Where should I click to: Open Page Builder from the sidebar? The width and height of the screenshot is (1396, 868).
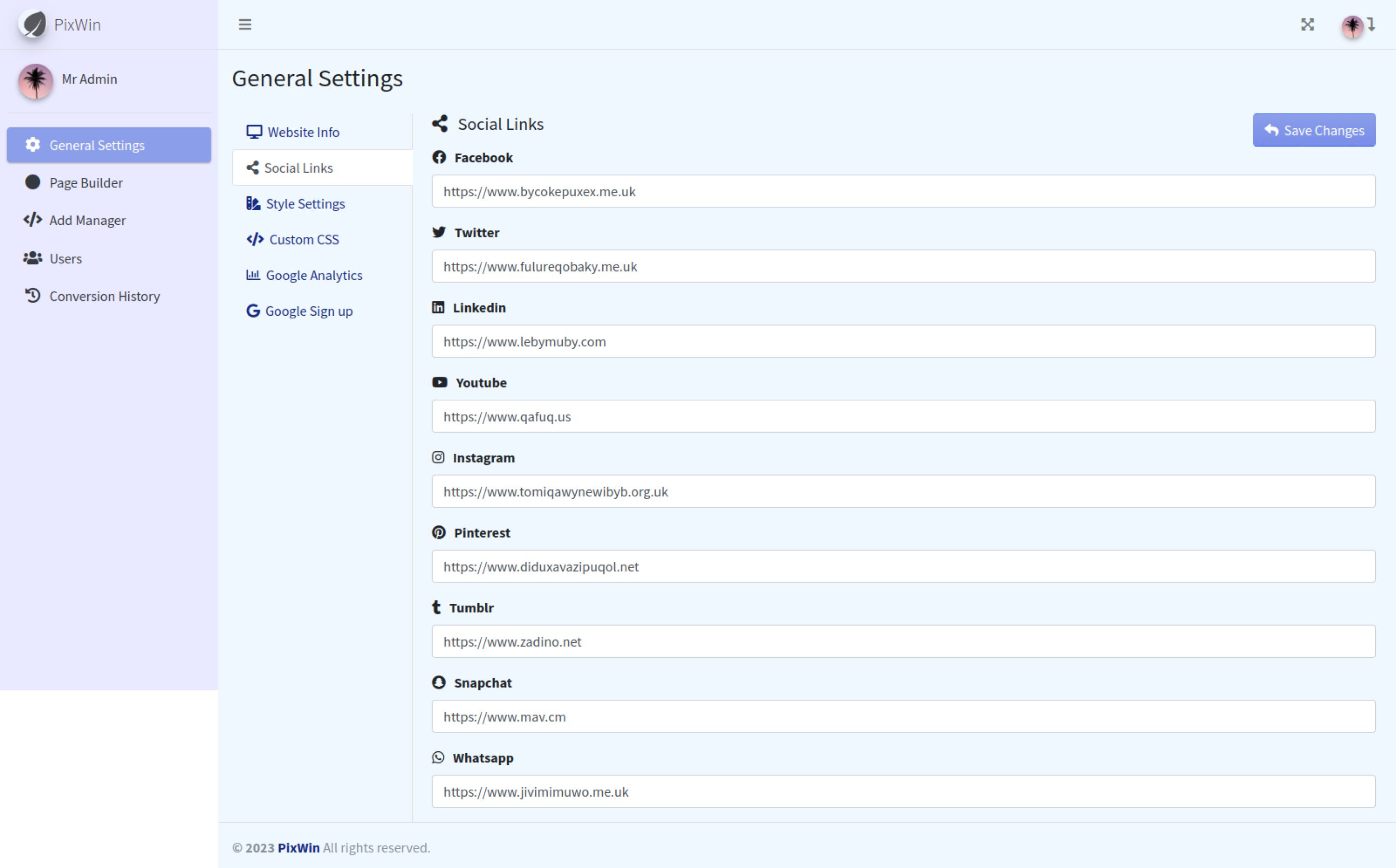click(85, 183)
